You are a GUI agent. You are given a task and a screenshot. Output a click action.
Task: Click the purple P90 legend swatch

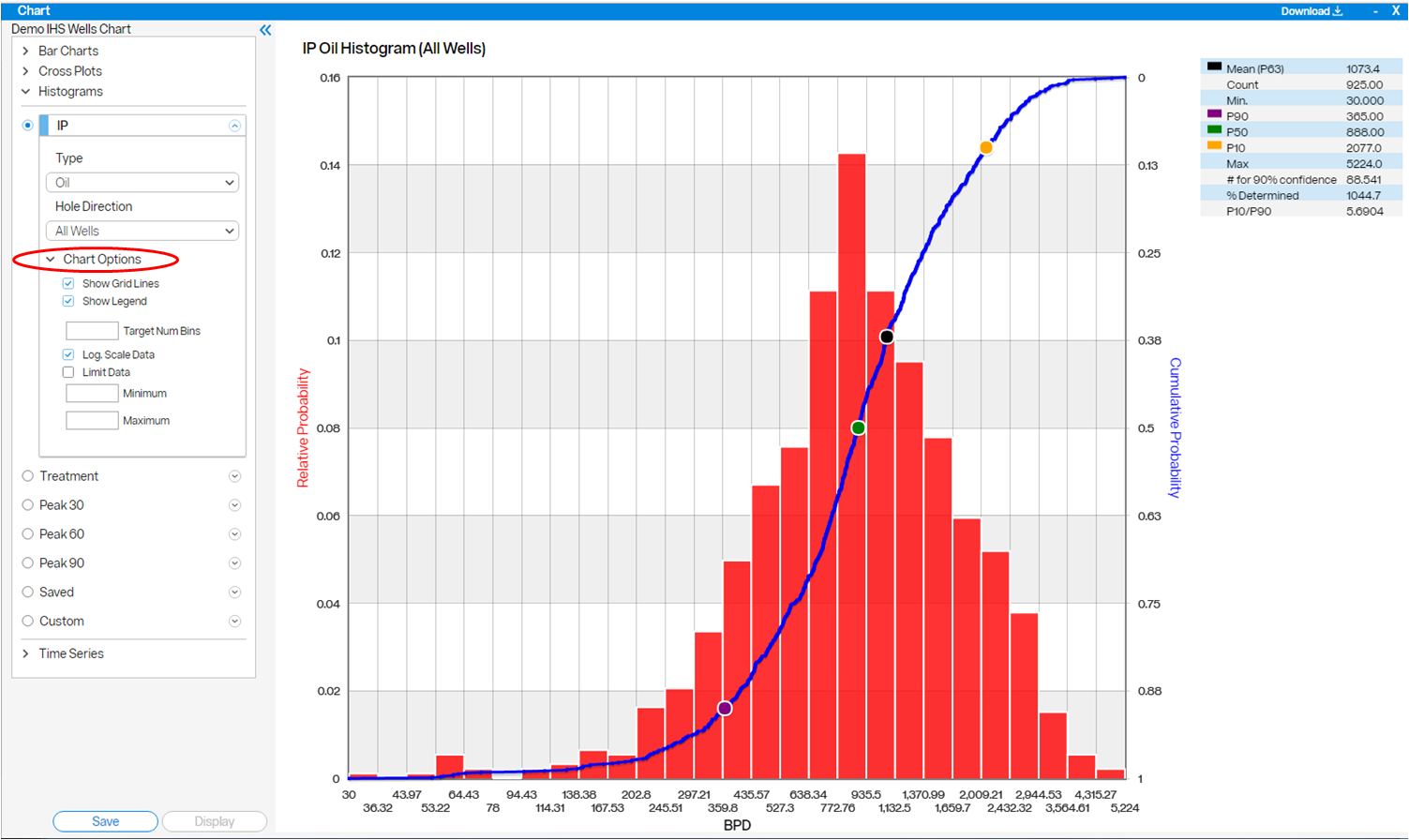coord(1214,113)
